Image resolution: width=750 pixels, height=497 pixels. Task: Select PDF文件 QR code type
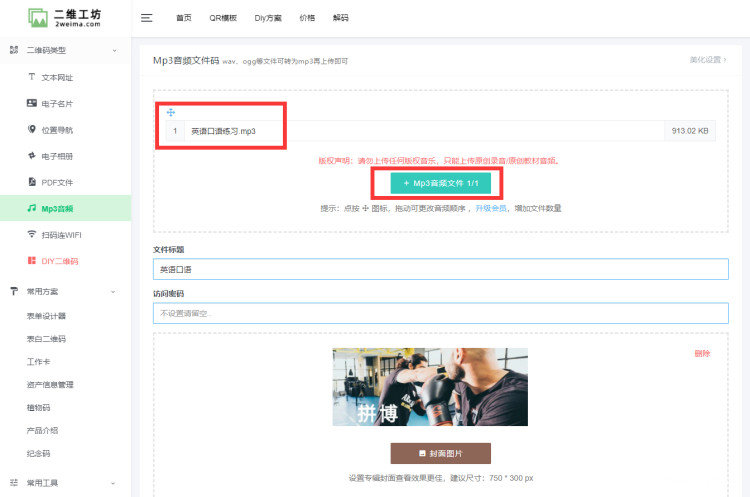coord(56,182)
